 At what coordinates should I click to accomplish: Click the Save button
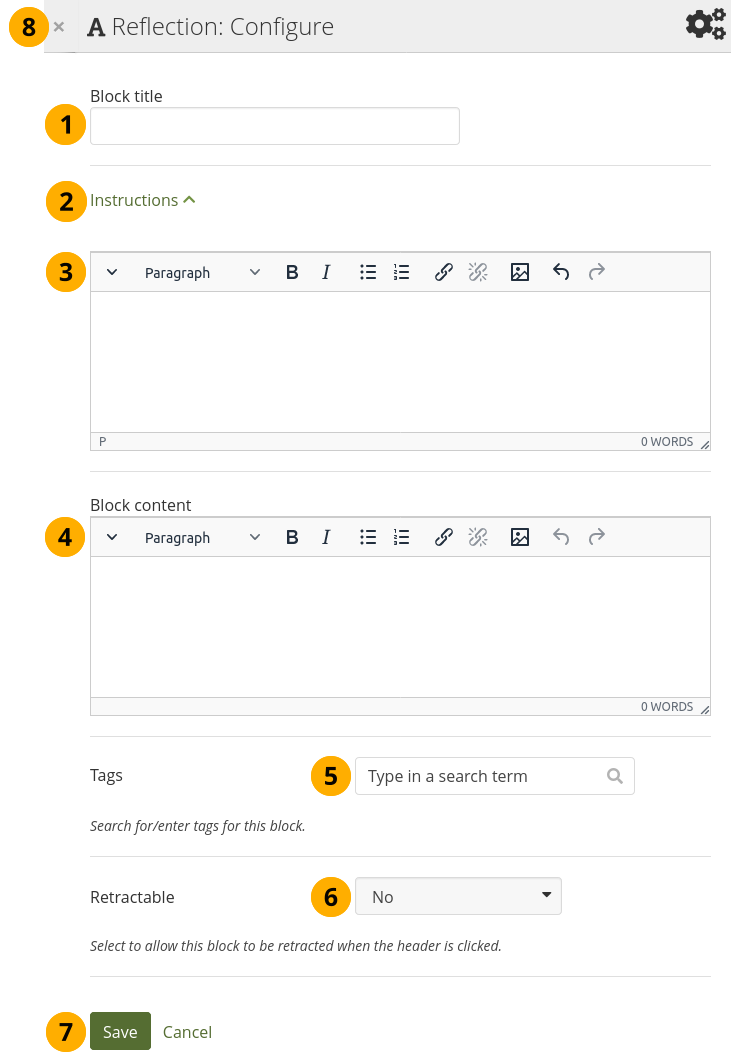[x=120, y=1031]
